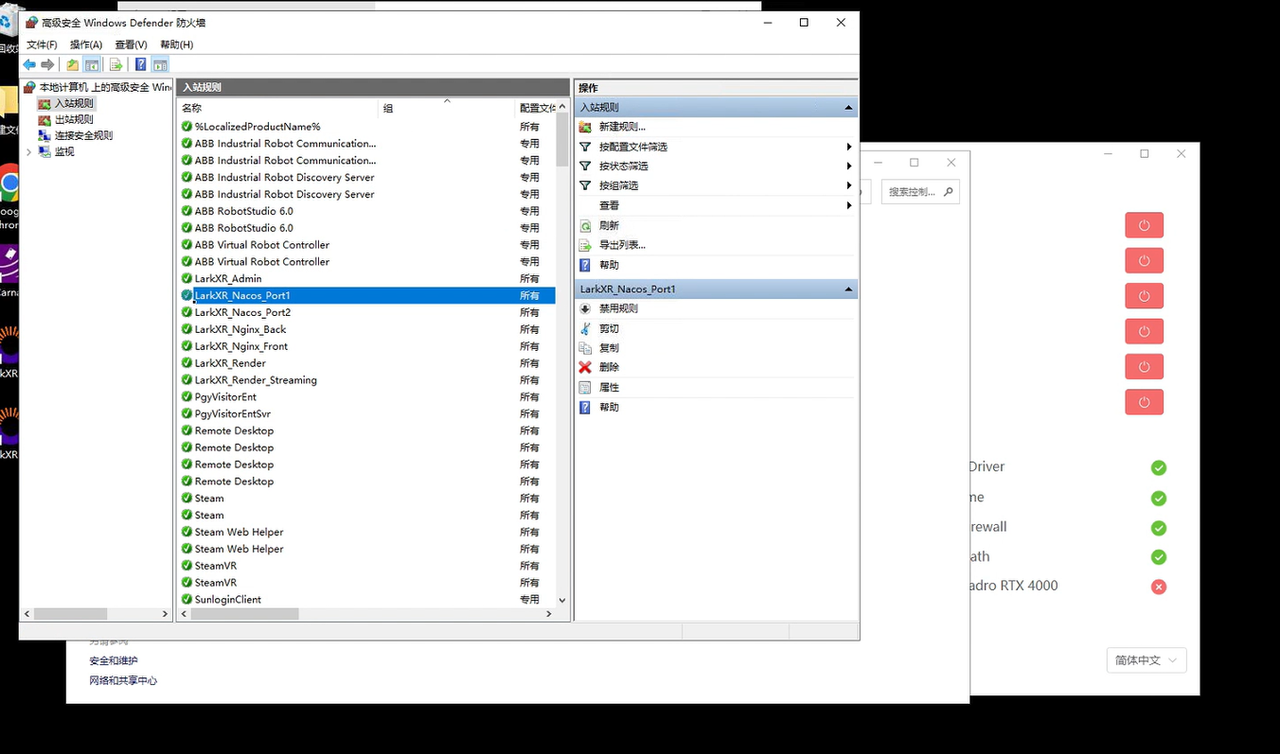This screenshot has height=754, width=1280.
Task: Click the red X 删除 icon
Action: [x=586, y=367]
